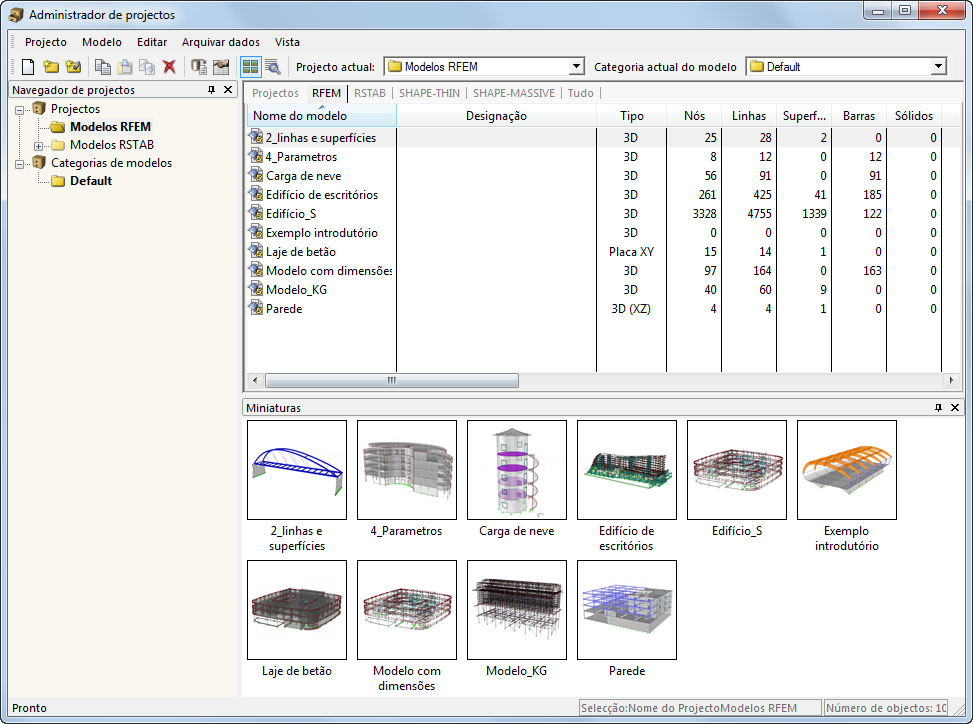Click model icon beside Parede row
The image size is (973, 724).
click(256, 308)
